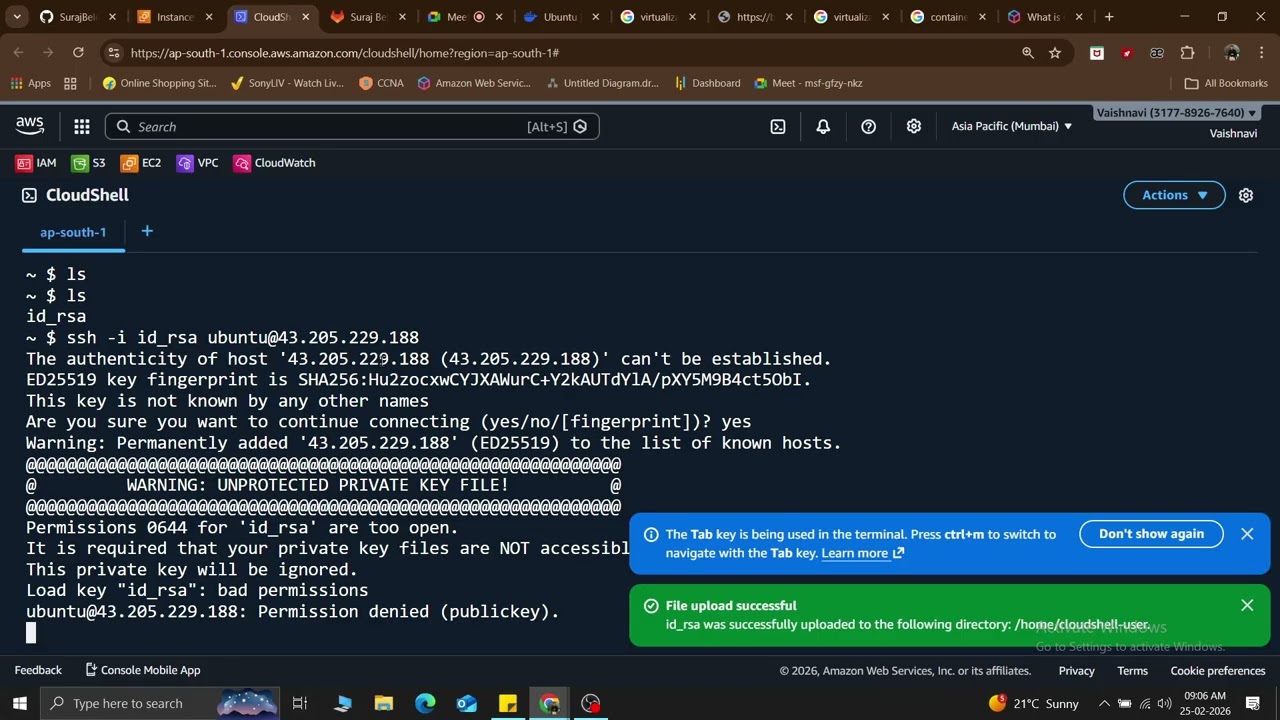This screenshot has height=720, width=1280.
Task: Click the browser address bar URL
Action: (345, 53)
